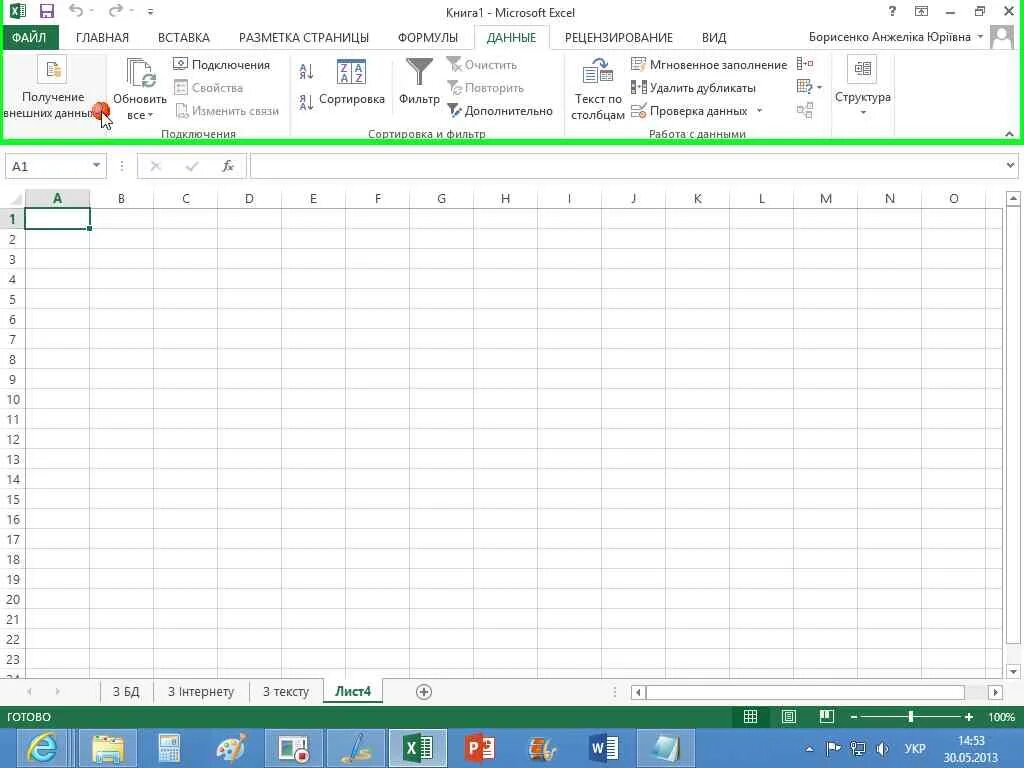Click the horizontal scrollbar right arrow
This screenshot has width=1024, height=768.
click(x=995, y=692)
